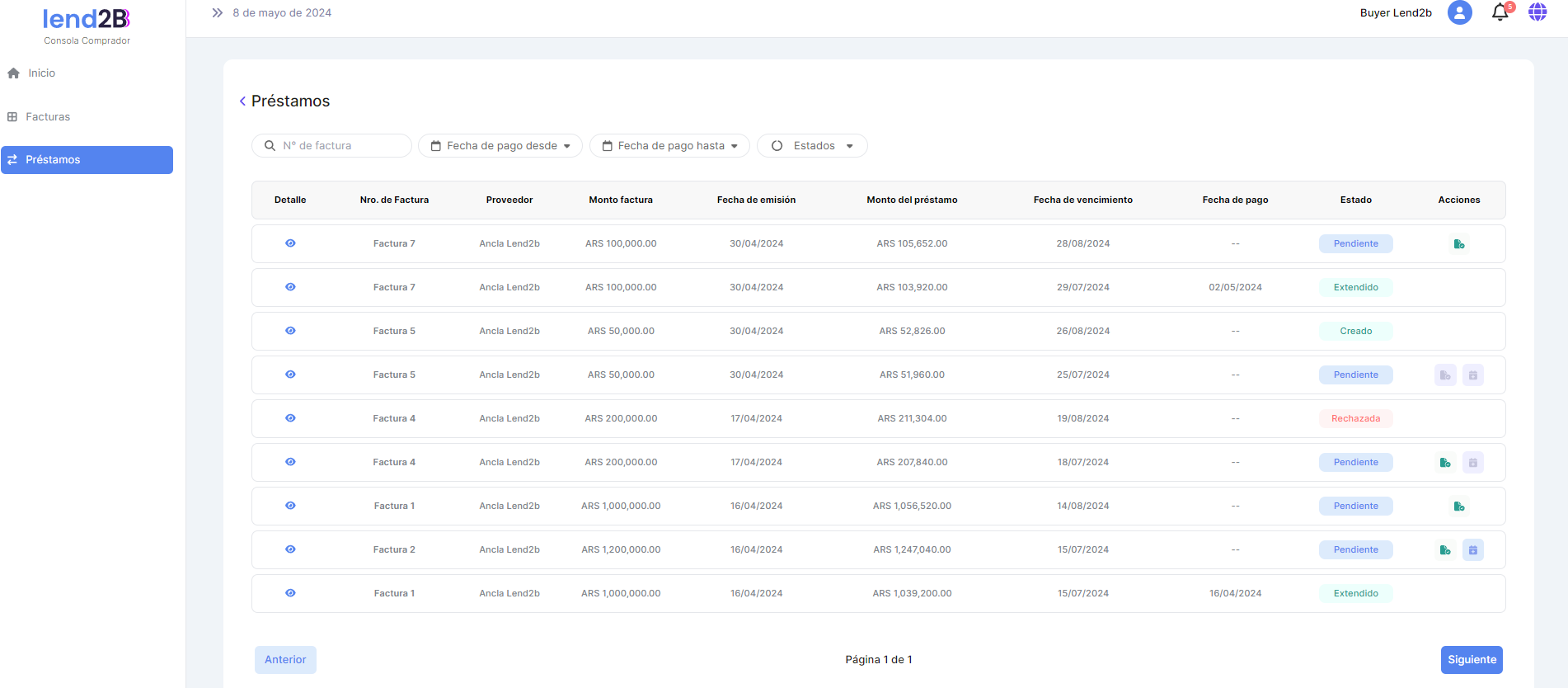Expand the 'Fecha de pago hasta' date filter

pyautogui.click(x=669, y=146)
